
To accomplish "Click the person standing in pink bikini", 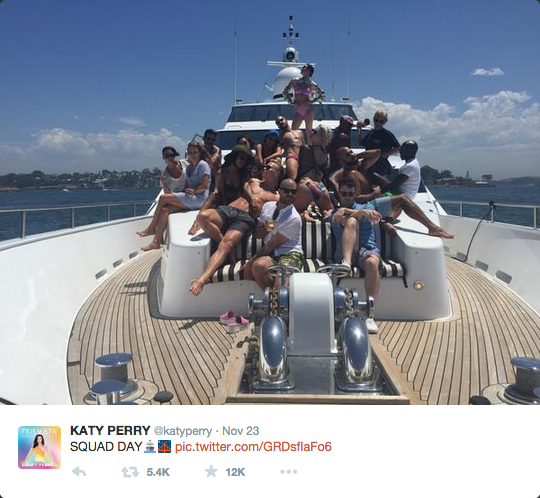I will (x=304, y=96).
